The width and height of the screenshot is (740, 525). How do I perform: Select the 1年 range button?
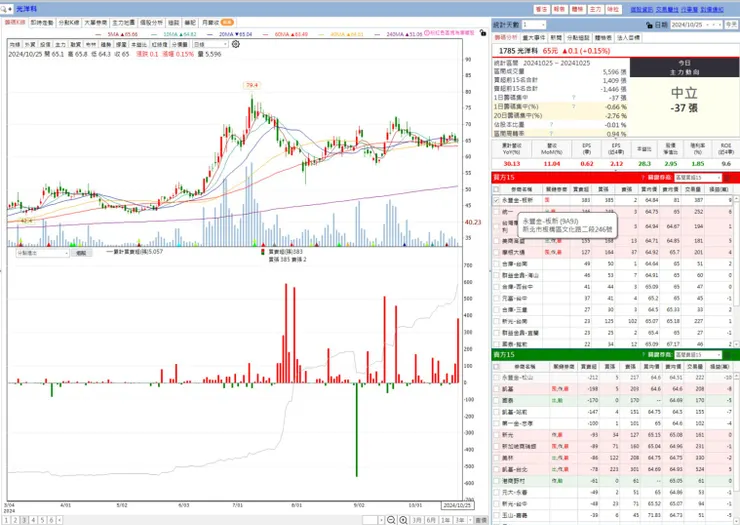[445, 520]
